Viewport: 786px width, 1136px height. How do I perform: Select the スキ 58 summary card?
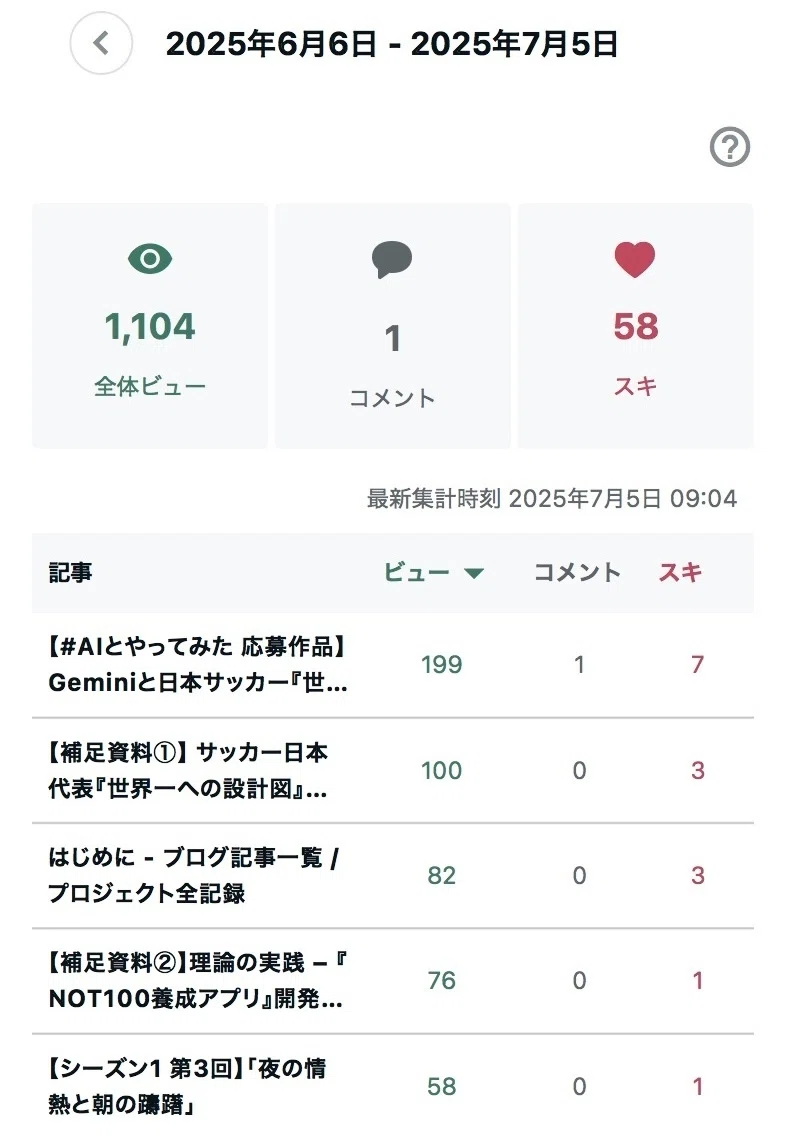click(635, 326)
